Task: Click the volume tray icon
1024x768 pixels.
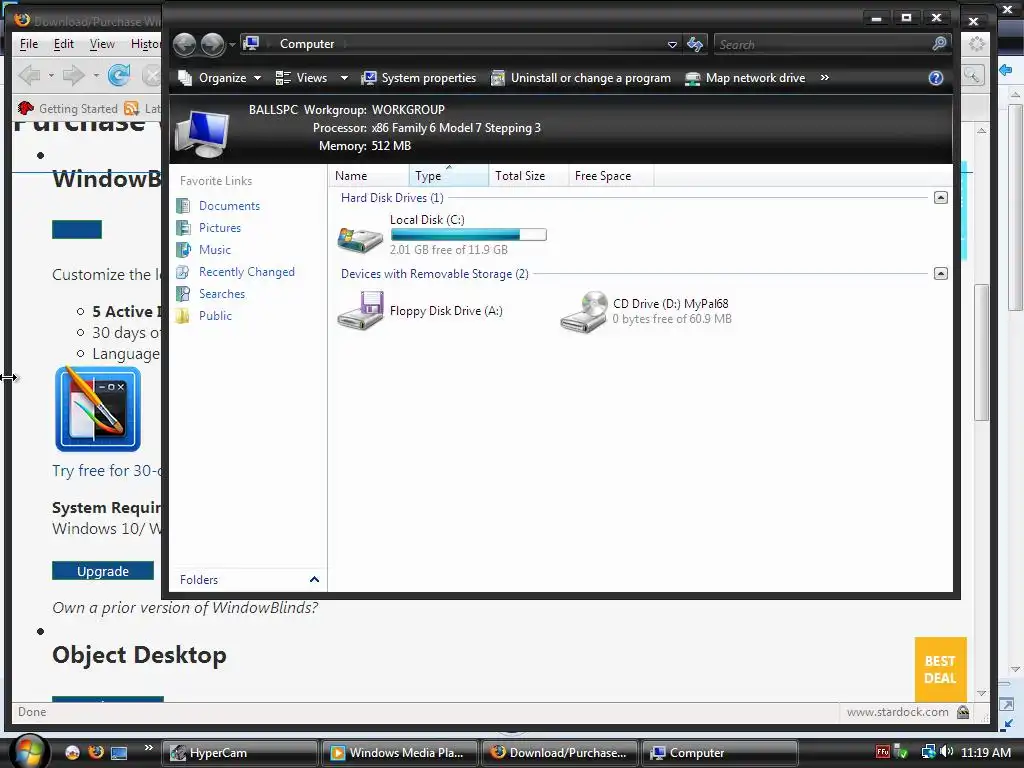Action: point(947,752)
